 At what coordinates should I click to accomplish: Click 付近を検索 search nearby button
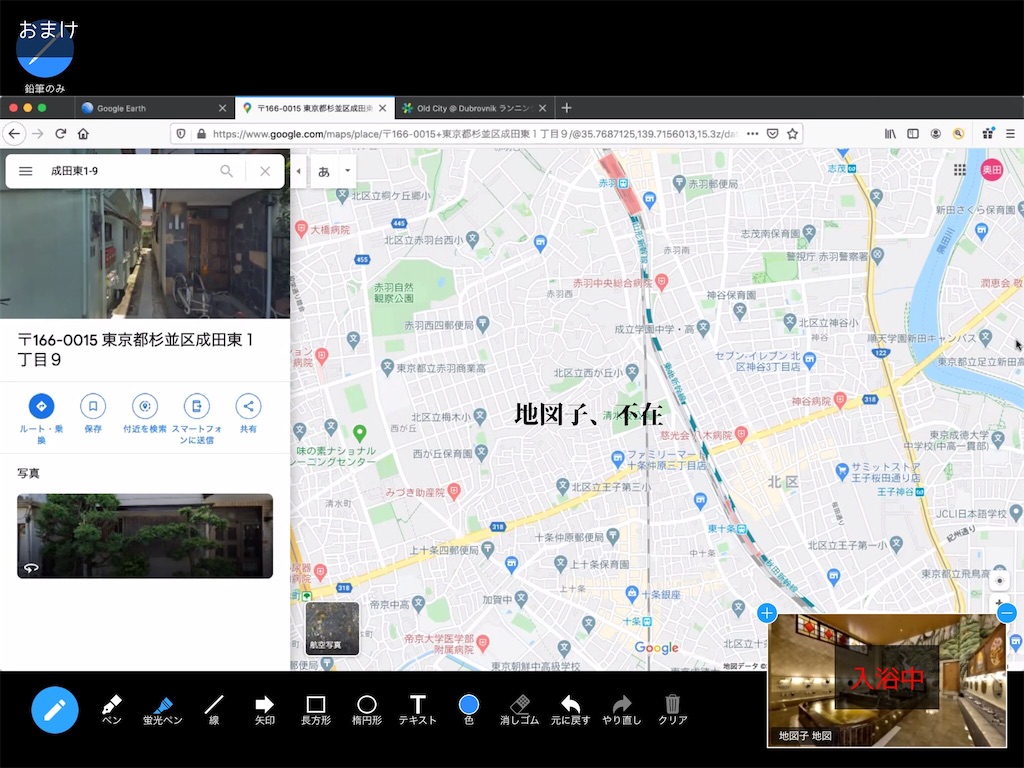pos(145,413)
